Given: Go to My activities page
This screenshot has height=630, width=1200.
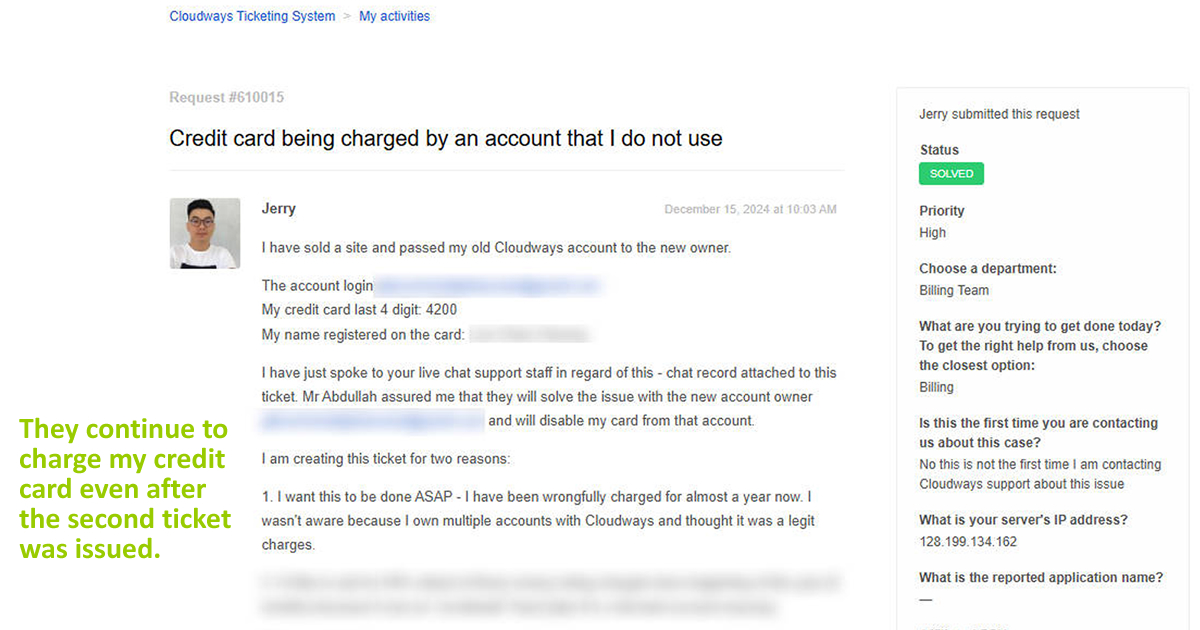Looking at the screenshot, I should 394,15.
